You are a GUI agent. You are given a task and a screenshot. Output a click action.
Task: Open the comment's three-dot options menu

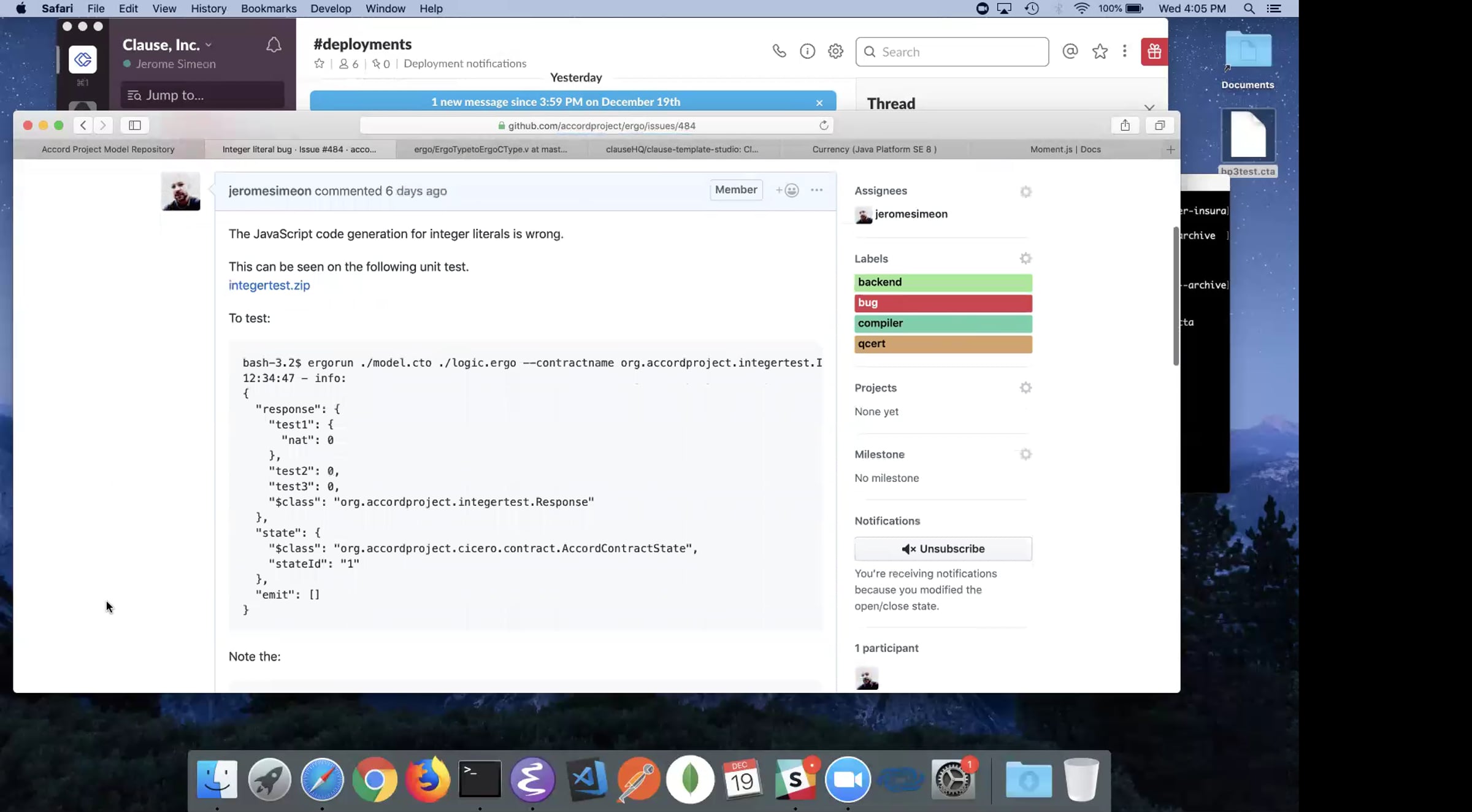point(816,190)
